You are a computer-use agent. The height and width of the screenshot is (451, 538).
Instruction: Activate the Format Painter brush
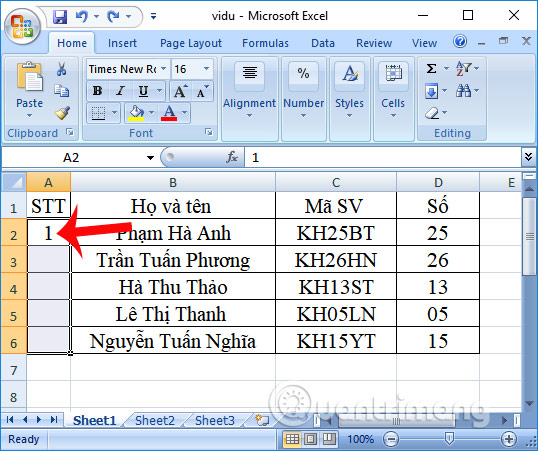click(62, 113)
